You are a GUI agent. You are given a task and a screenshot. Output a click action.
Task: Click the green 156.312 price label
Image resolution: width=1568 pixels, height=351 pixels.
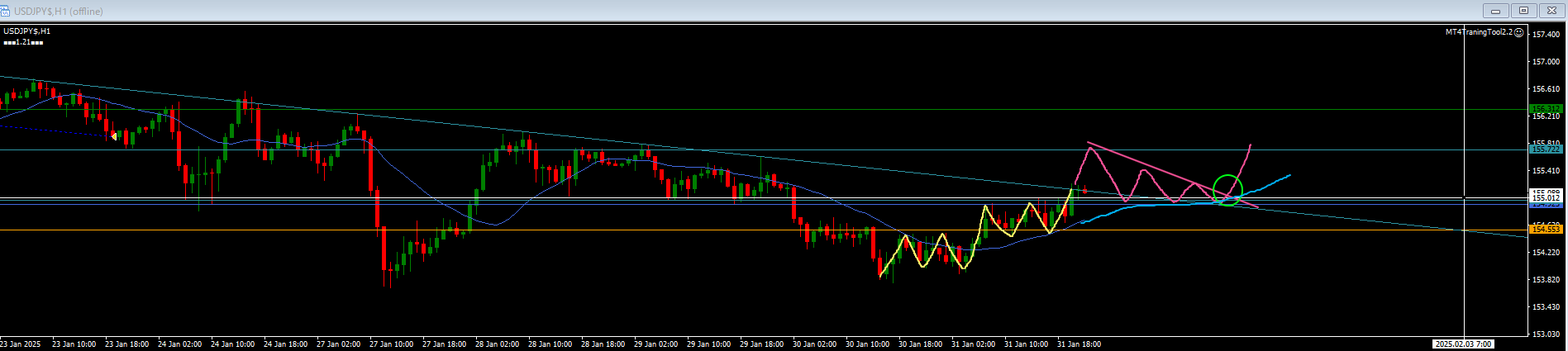coord(1545,109)
